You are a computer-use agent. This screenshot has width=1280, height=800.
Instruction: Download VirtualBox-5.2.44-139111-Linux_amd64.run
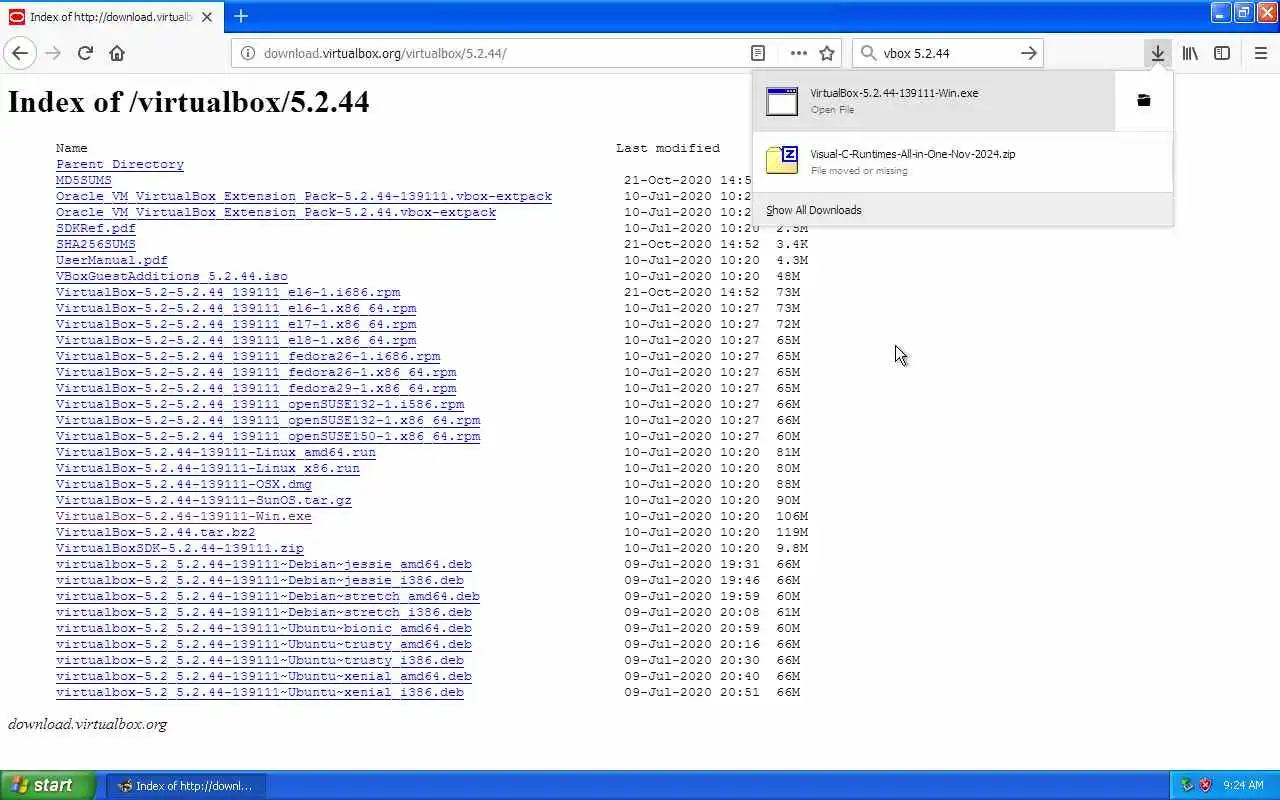point(216,452)
